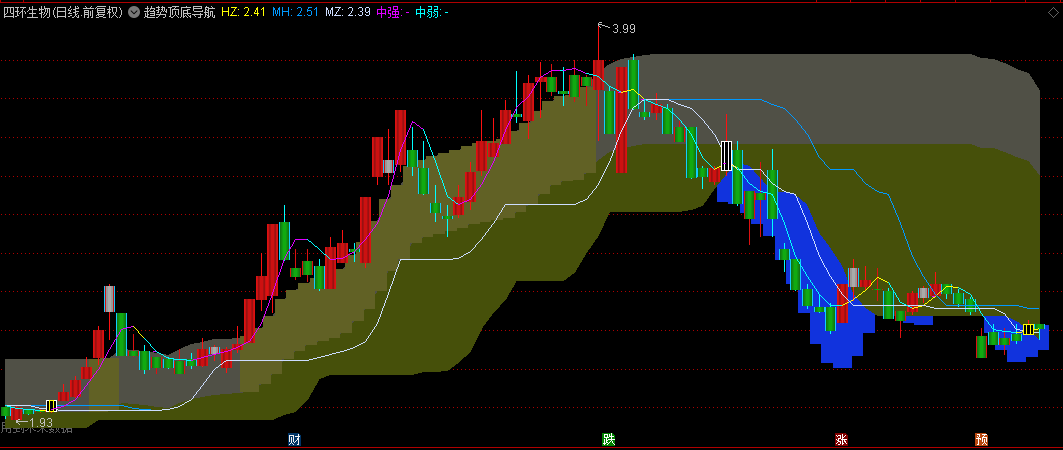Click the orange 预 marker on bottom axis
The image size is (1063, 450).
click(982, 440)
